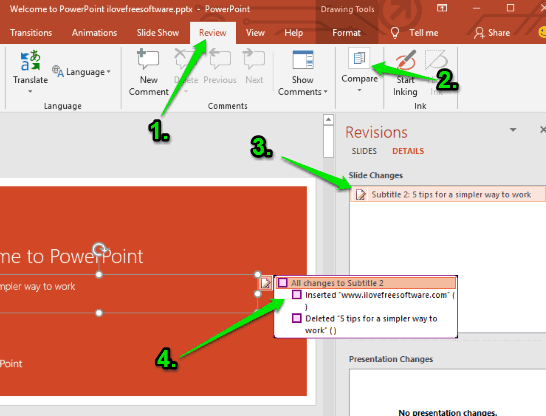The image size is (546, 416).
Task: Open the Translate tool
Action: click(30, 67)
